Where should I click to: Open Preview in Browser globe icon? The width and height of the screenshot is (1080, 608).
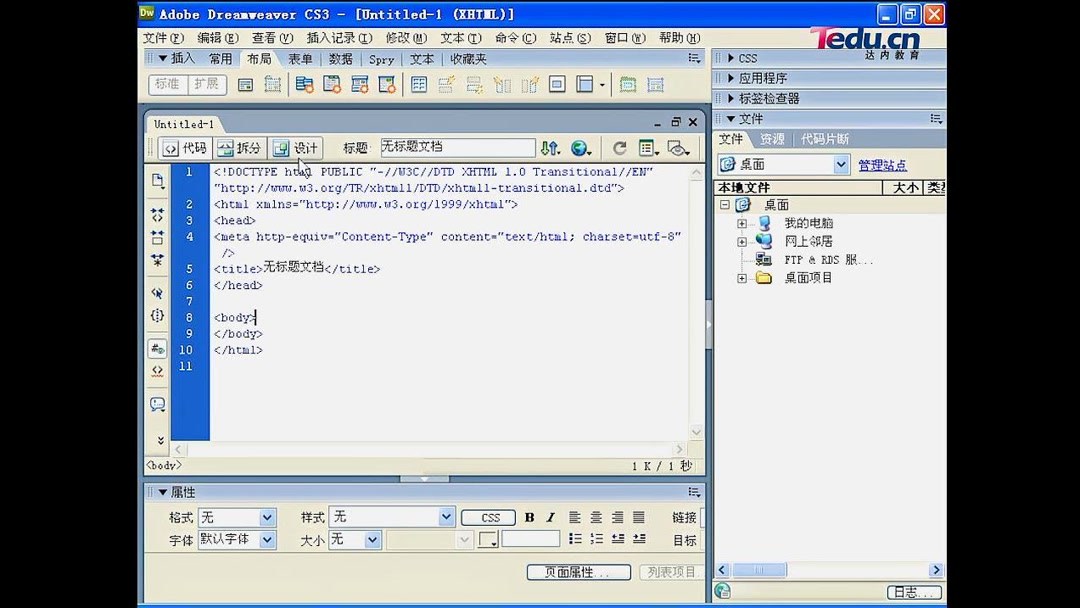pos(582,147)
